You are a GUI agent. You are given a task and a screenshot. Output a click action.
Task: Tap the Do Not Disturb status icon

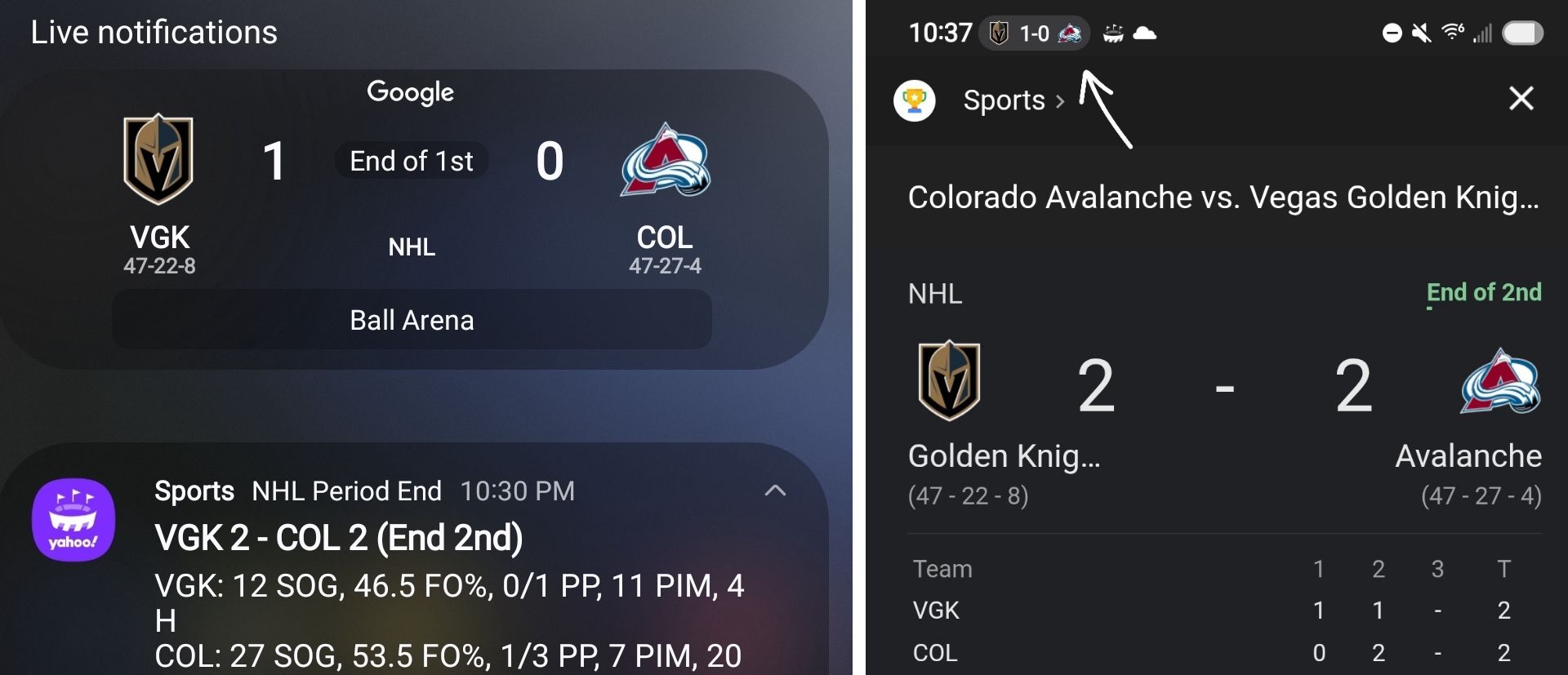tap(1392, 33)
